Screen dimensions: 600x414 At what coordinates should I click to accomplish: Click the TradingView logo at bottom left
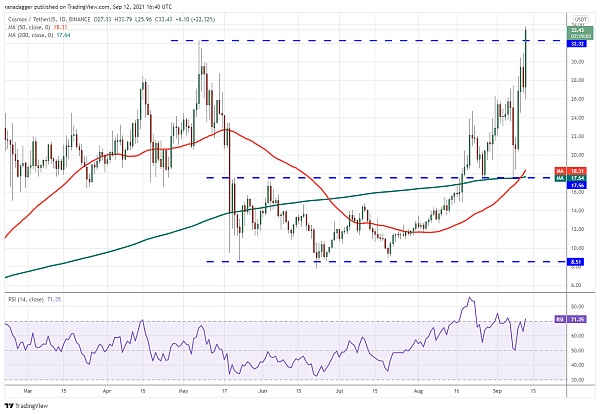click(26, 406)
